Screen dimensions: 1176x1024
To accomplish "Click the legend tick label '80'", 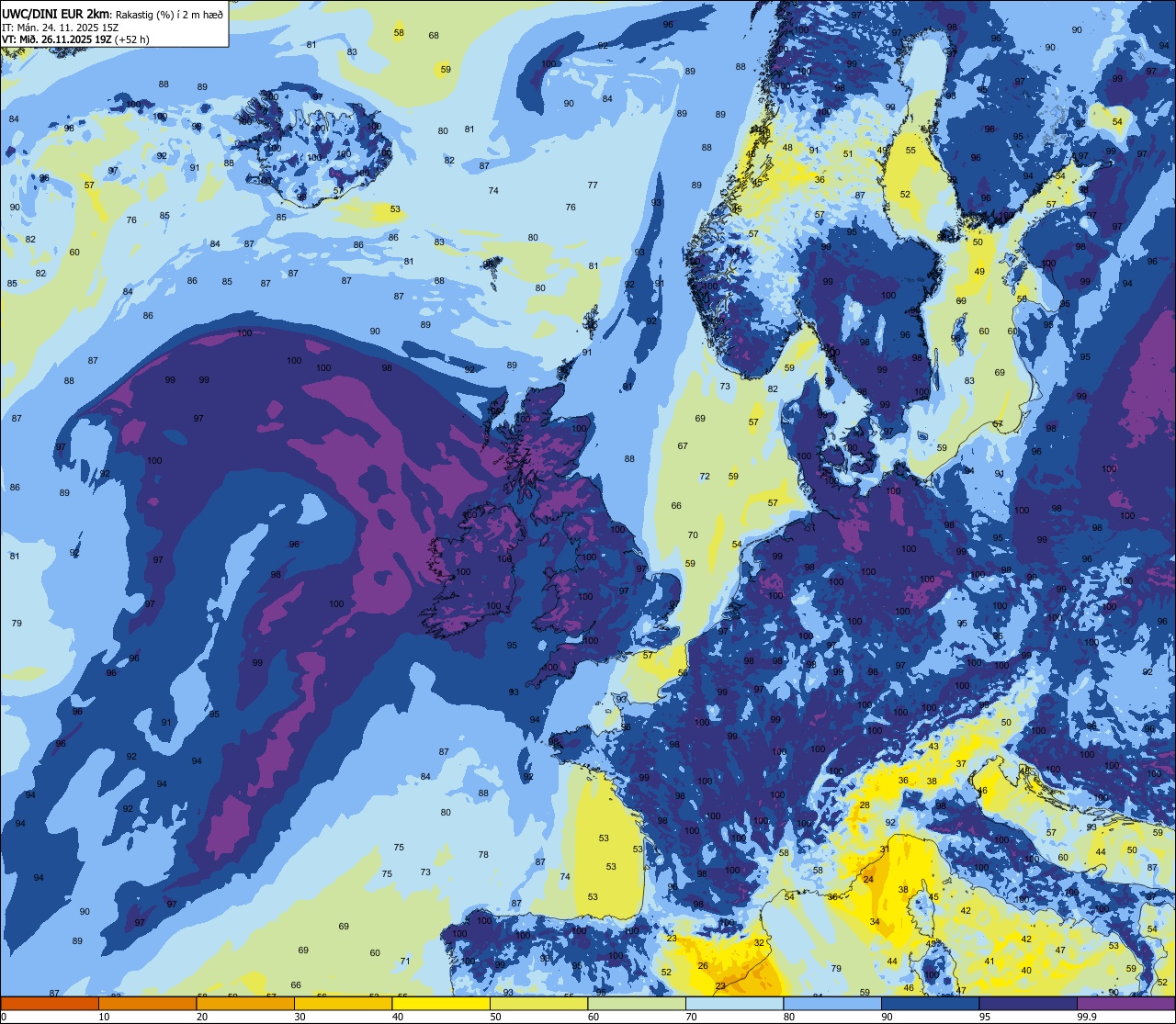I will tap(789, 1017).
